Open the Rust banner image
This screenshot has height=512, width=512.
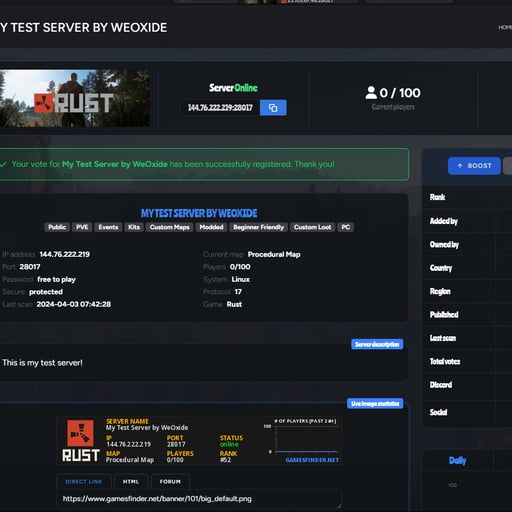pyautogui.click(x=75, y=98)
